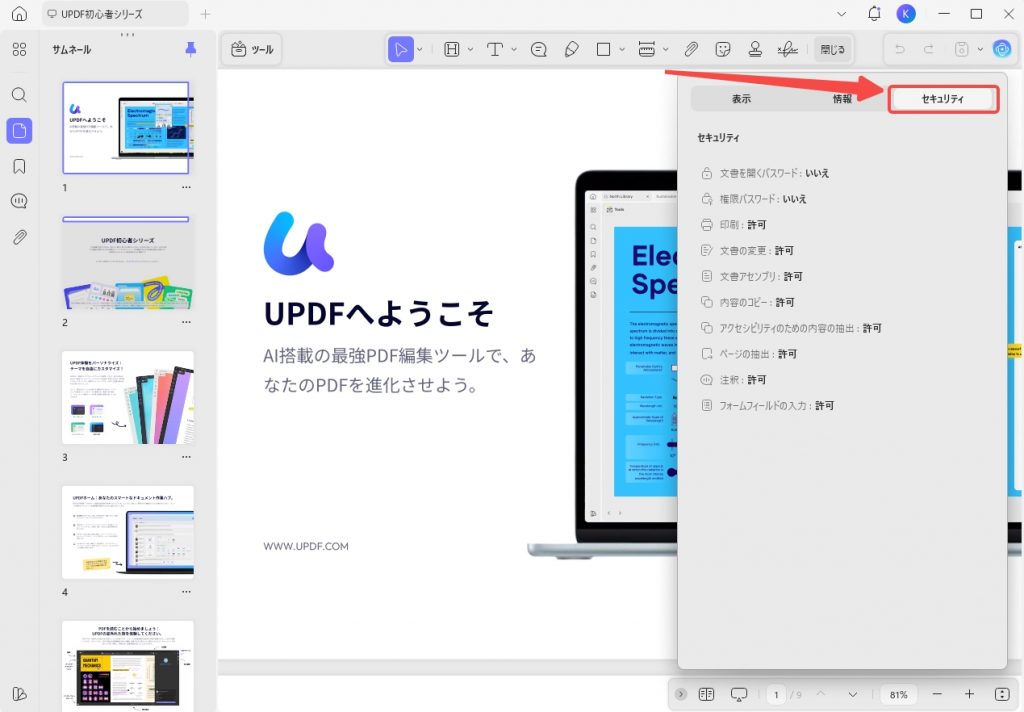The height and width of the screenshot is (712, 1024).
Task: Add a new tab with plus
Action: (205, 14)
